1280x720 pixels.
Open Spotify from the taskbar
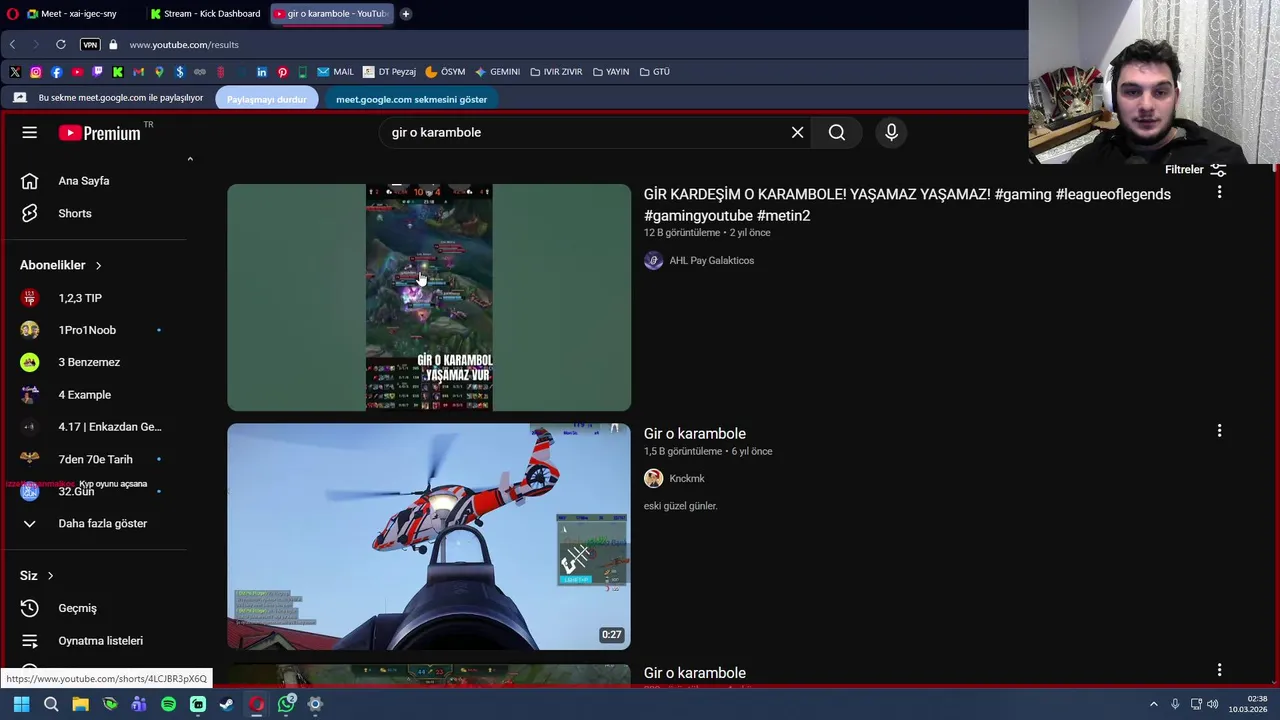coord(168,704)
